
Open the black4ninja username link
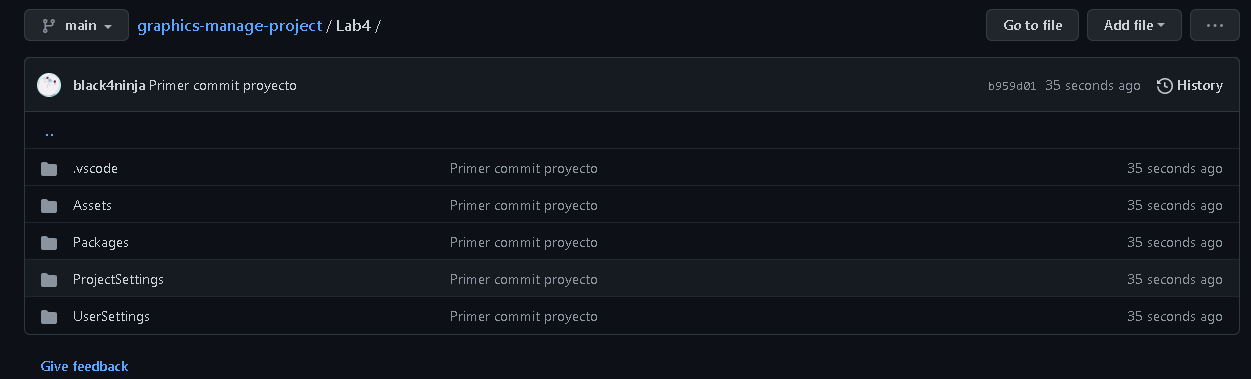pyautogui.click(x=109, y=85)
